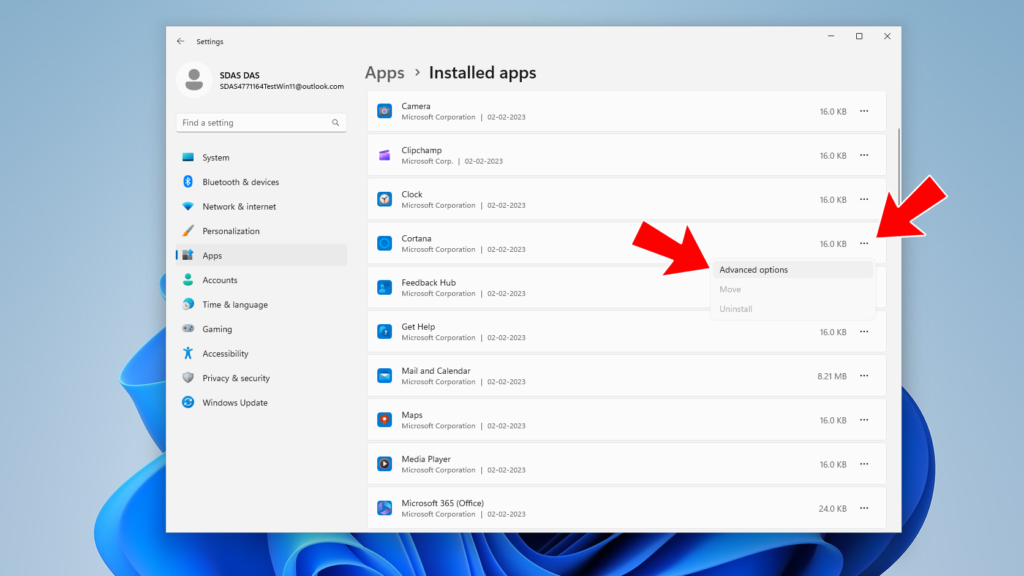This screenshot has width=1024, height=576.
Task: Click in the Find a setting field
Action: (261, 123)
